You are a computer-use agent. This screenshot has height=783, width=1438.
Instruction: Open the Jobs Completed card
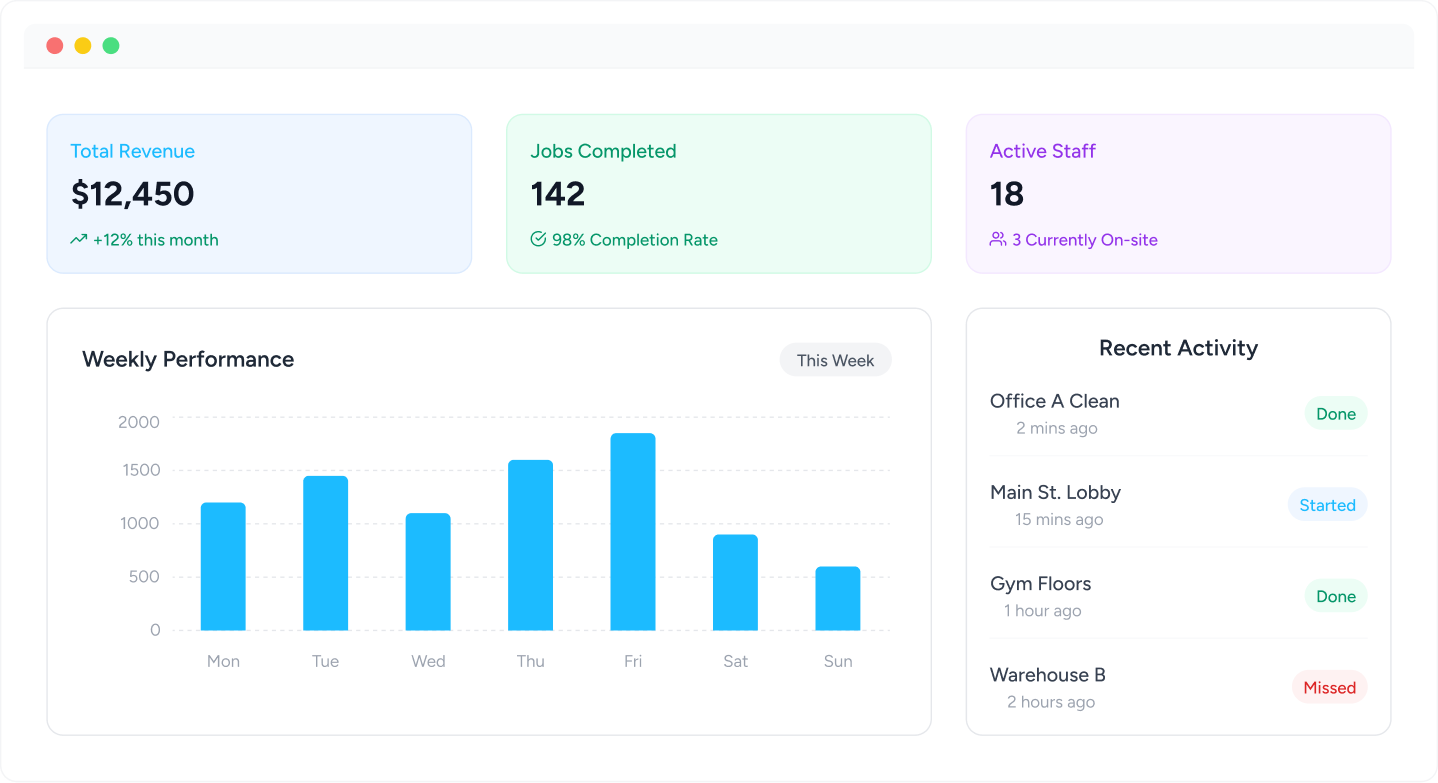[x=718, y=193]
